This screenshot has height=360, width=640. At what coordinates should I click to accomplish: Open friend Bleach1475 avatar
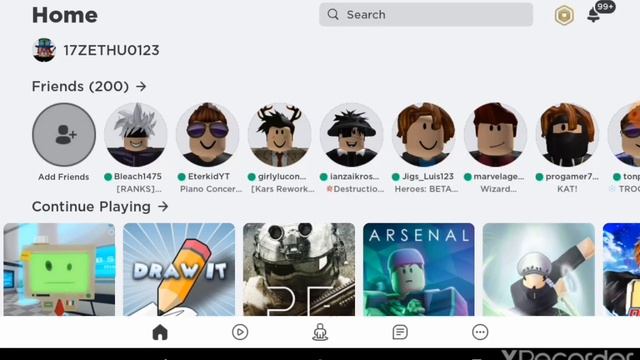(136, 135)
